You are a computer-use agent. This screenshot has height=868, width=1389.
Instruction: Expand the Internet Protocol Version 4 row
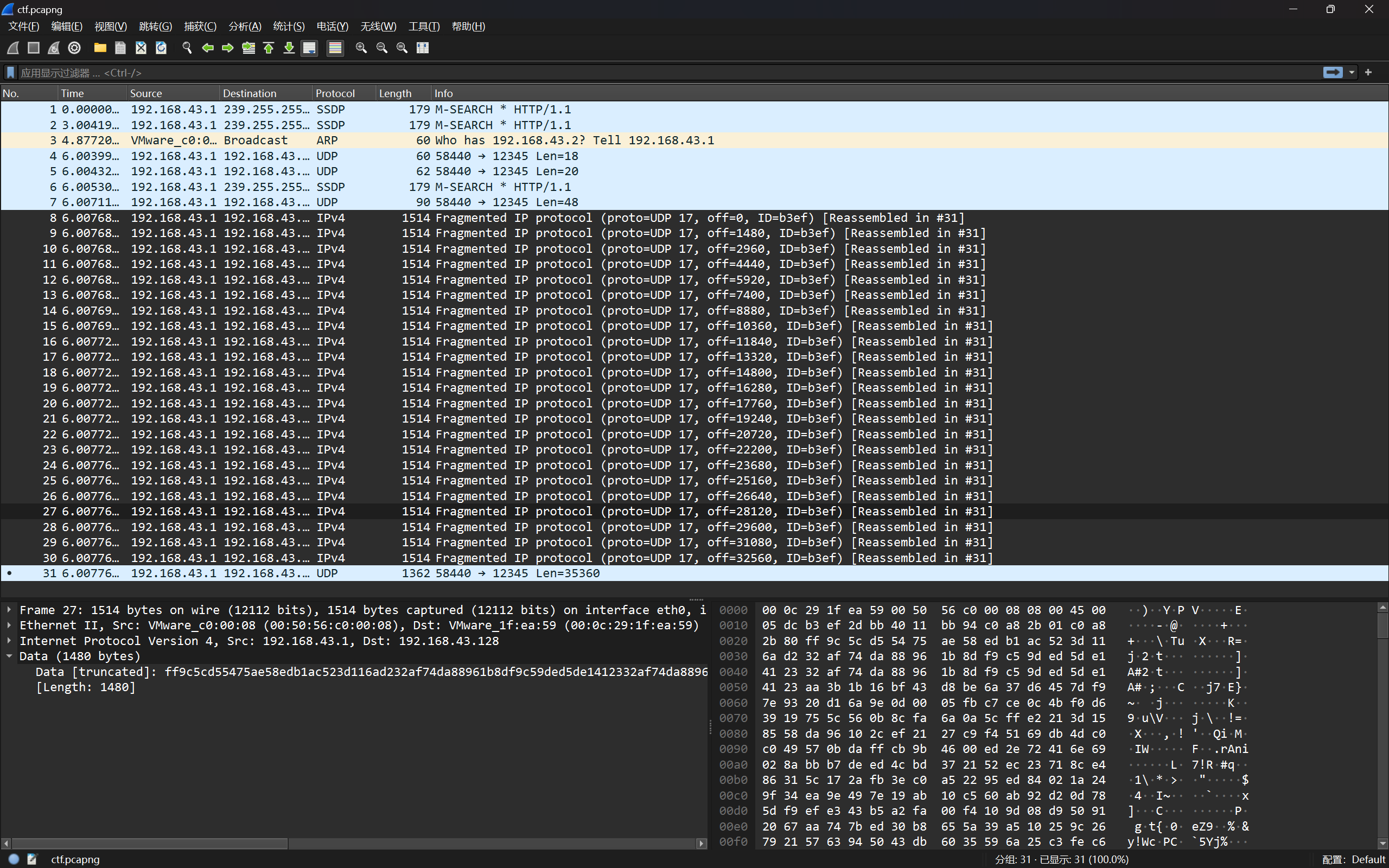tap(9, 641)
